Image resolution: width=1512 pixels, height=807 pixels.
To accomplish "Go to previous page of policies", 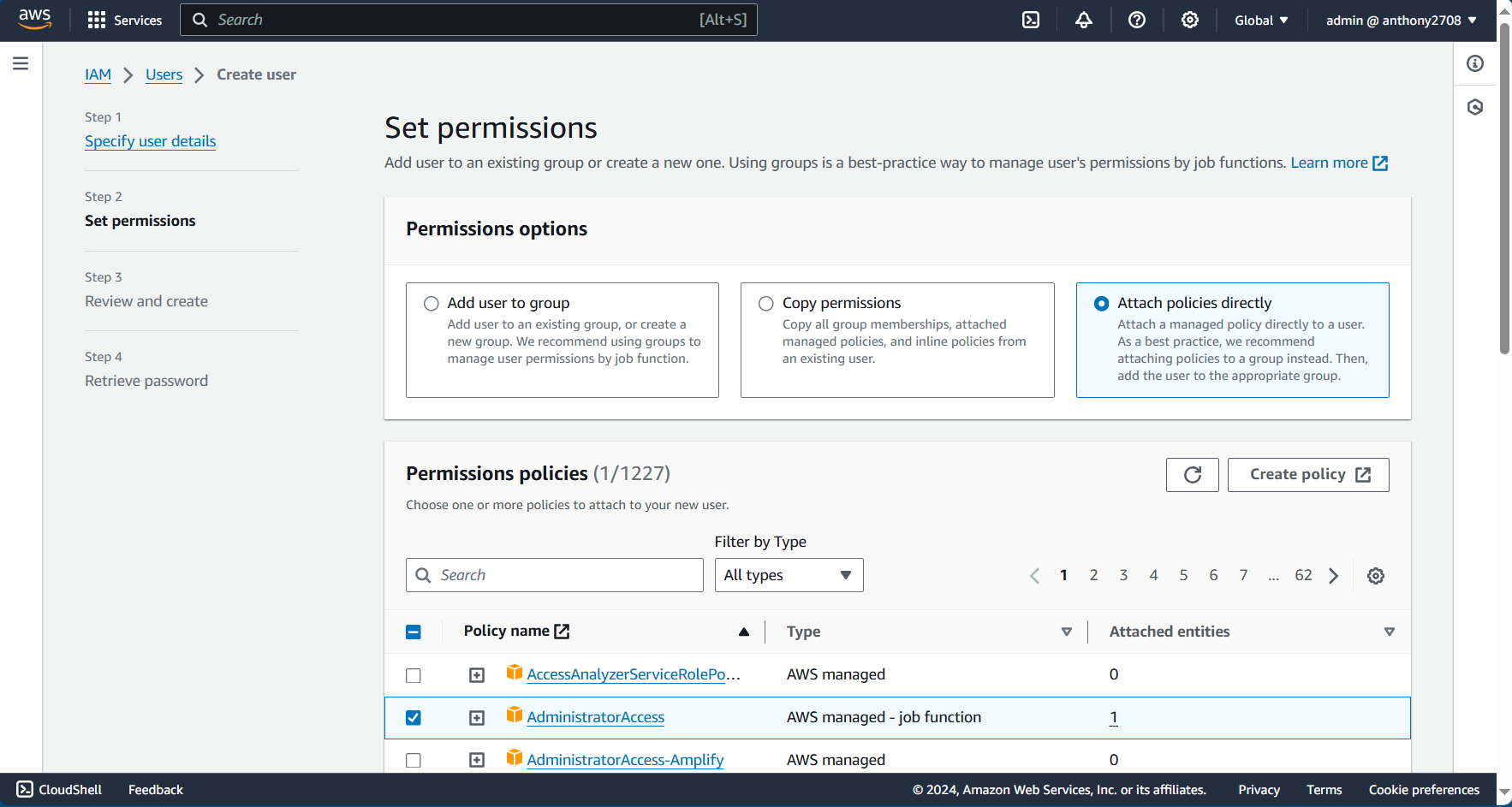I will [1034, 576].
